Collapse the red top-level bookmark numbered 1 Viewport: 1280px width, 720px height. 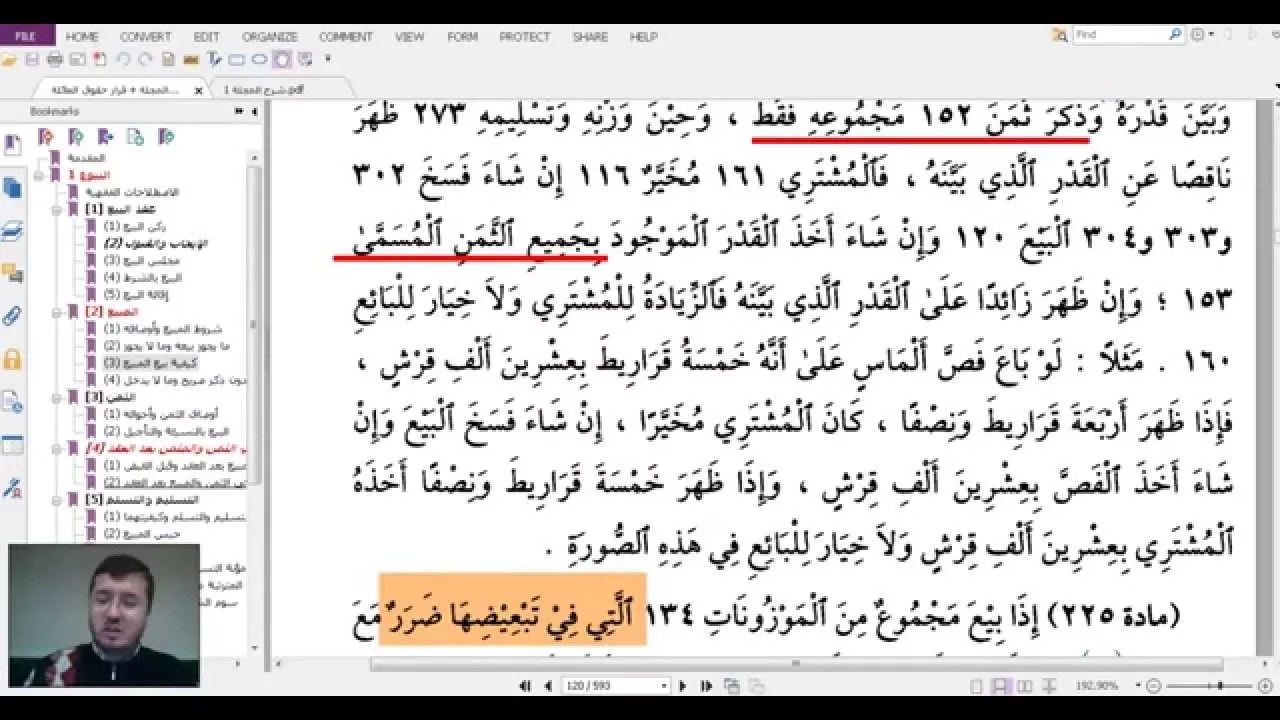pos(38,176)
